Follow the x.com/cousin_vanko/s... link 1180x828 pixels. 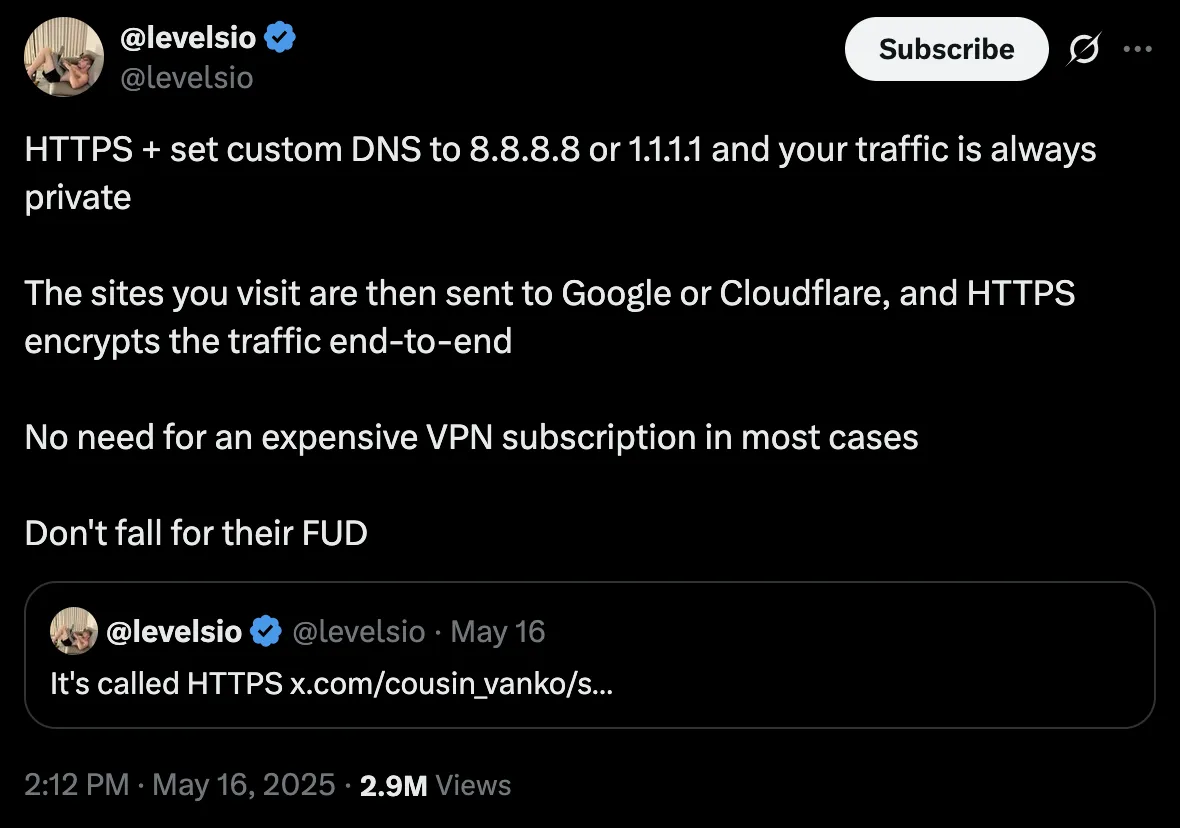452,683
